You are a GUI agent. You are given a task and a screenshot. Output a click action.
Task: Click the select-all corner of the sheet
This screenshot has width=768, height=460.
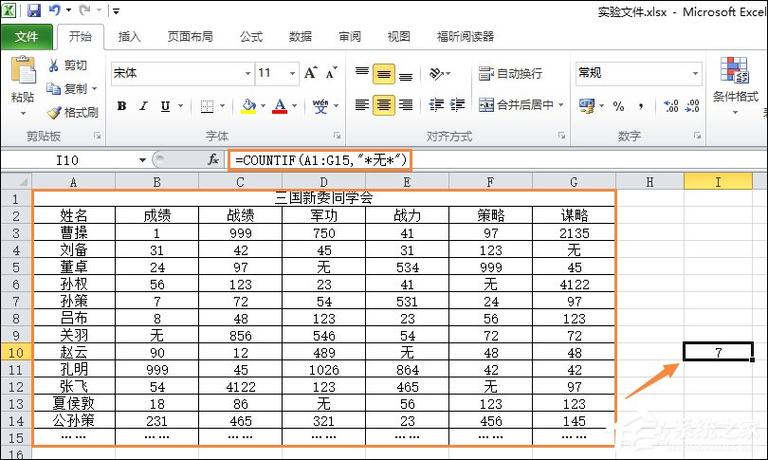18,182
